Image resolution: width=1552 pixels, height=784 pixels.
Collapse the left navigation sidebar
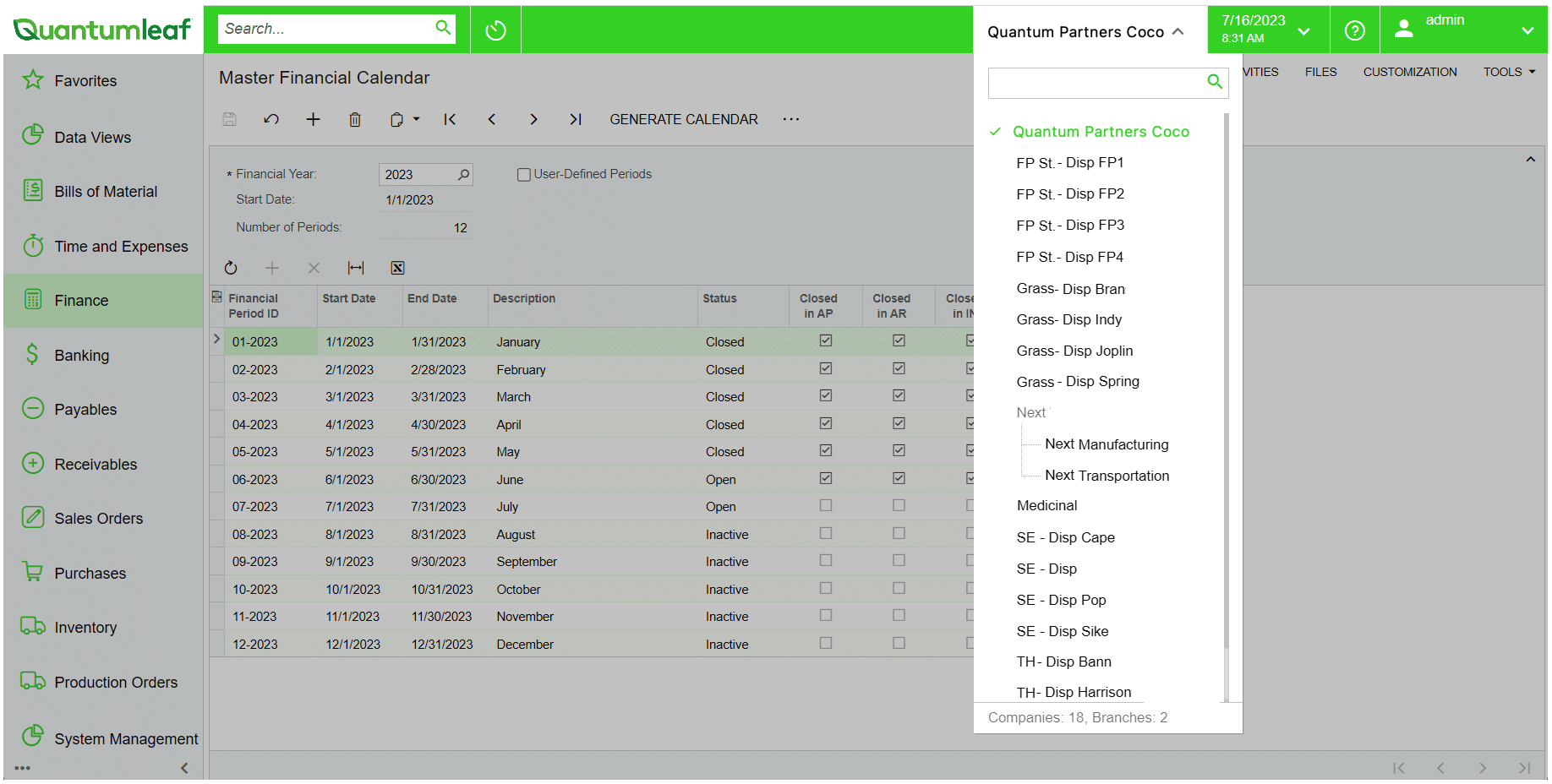(184, 768)
